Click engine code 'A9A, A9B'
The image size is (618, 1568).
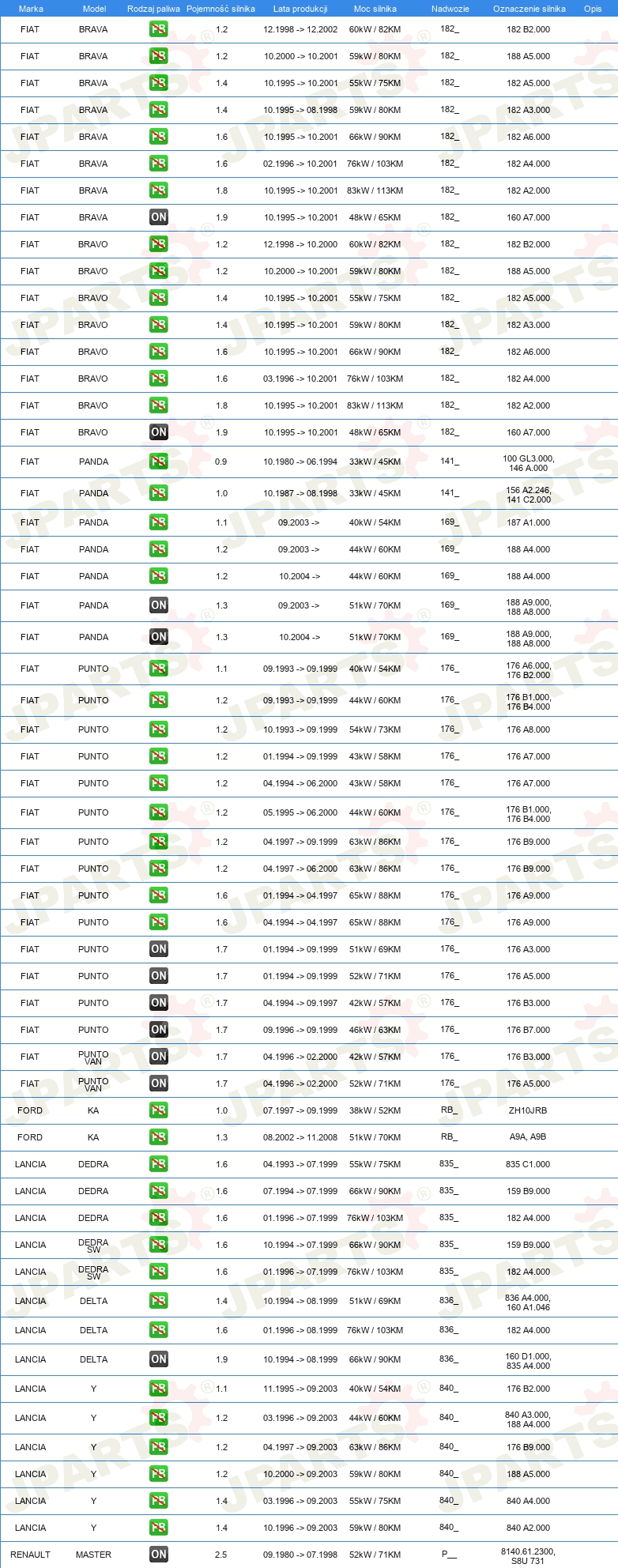pyautogui.click(x=528, y=1137)
